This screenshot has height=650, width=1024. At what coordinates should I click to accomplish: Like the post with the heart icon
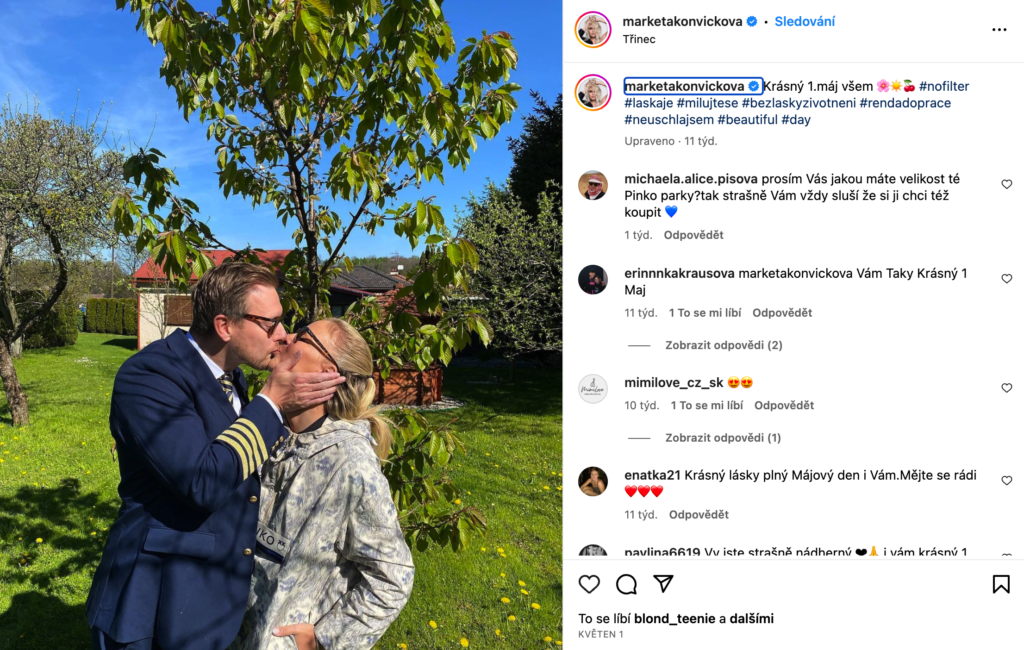589,584
